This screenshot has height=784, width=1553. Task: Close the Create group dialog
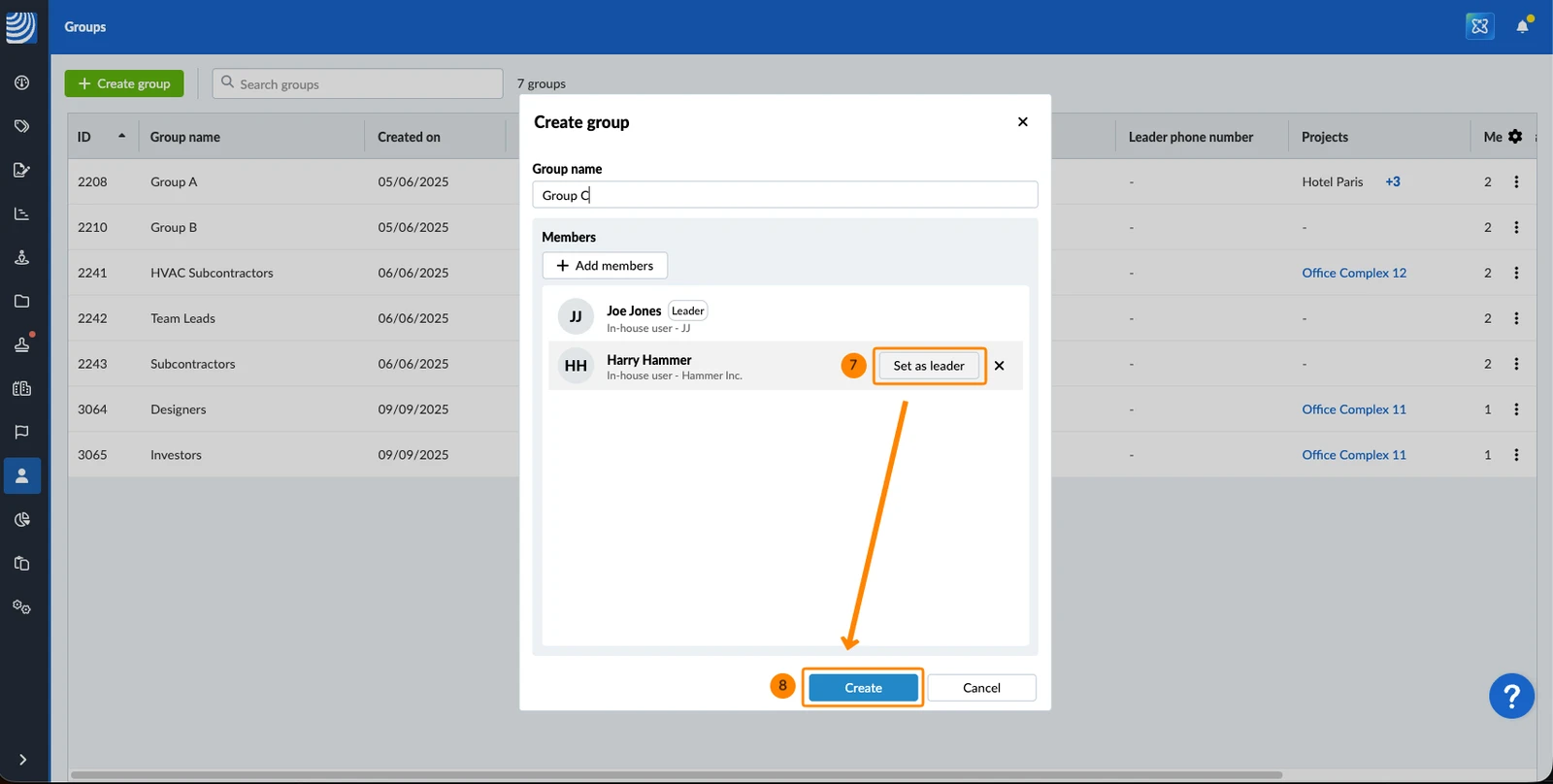[1022, 121]
